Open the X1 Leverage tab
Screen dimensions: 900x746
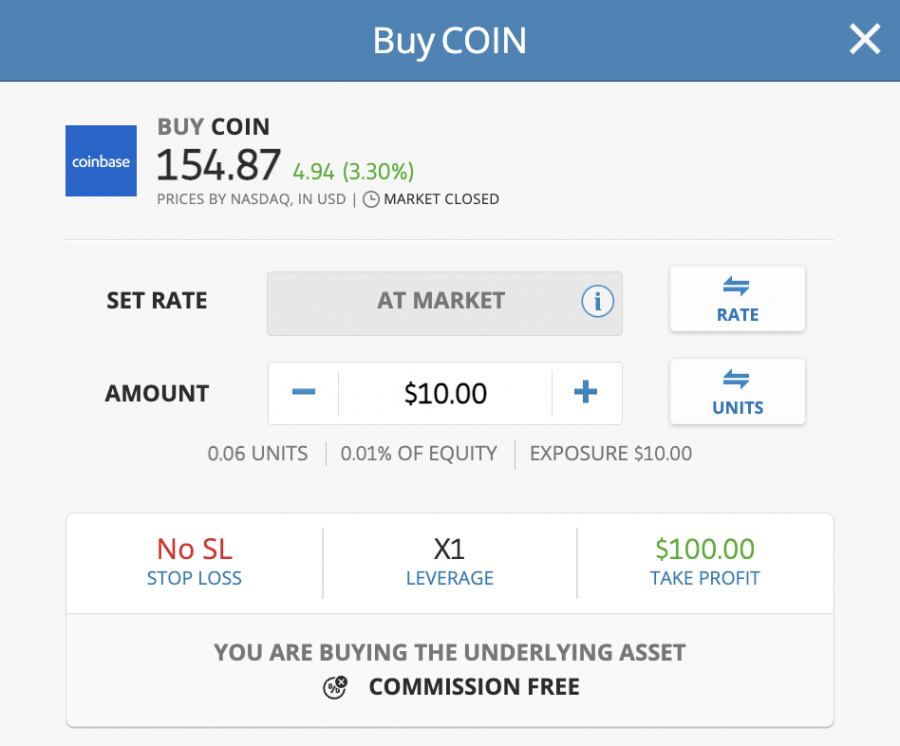point(449,563)
